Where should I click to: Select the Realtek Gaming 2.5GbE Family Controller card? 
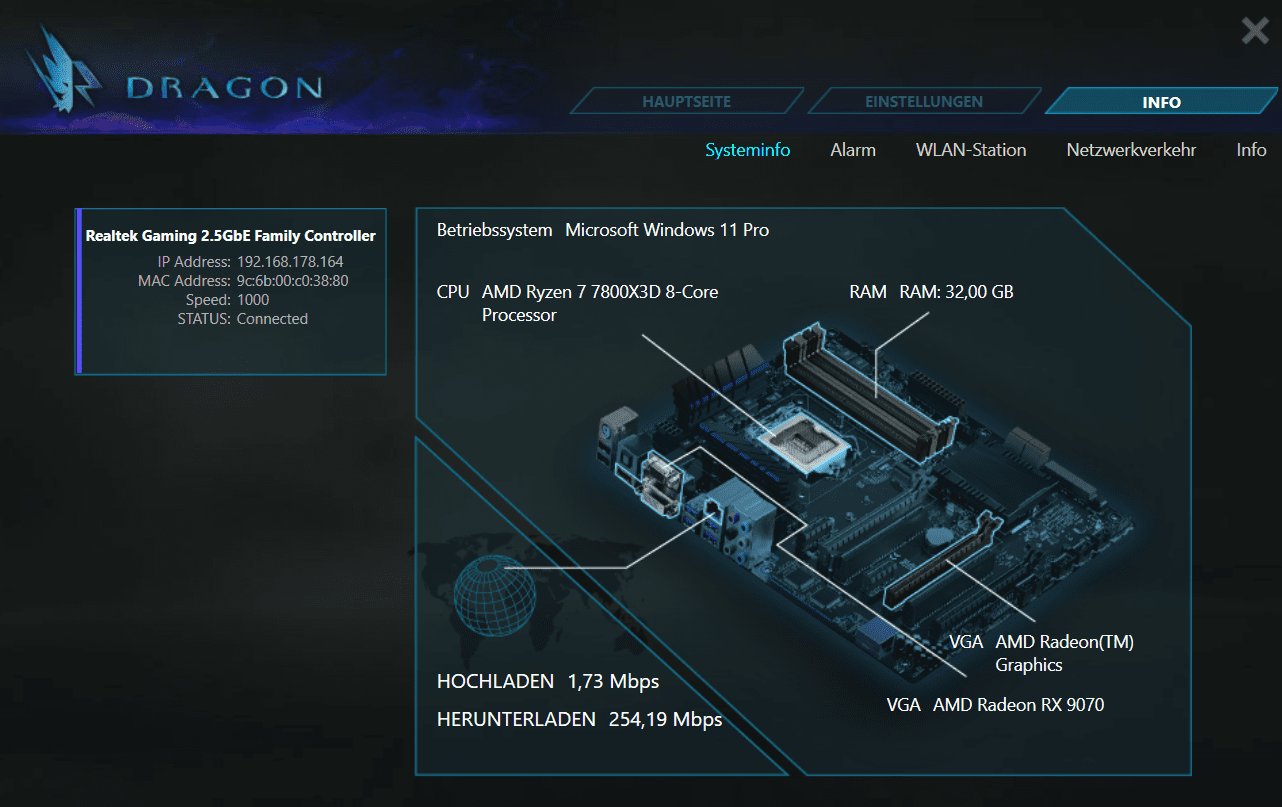[x=231, y=291]
